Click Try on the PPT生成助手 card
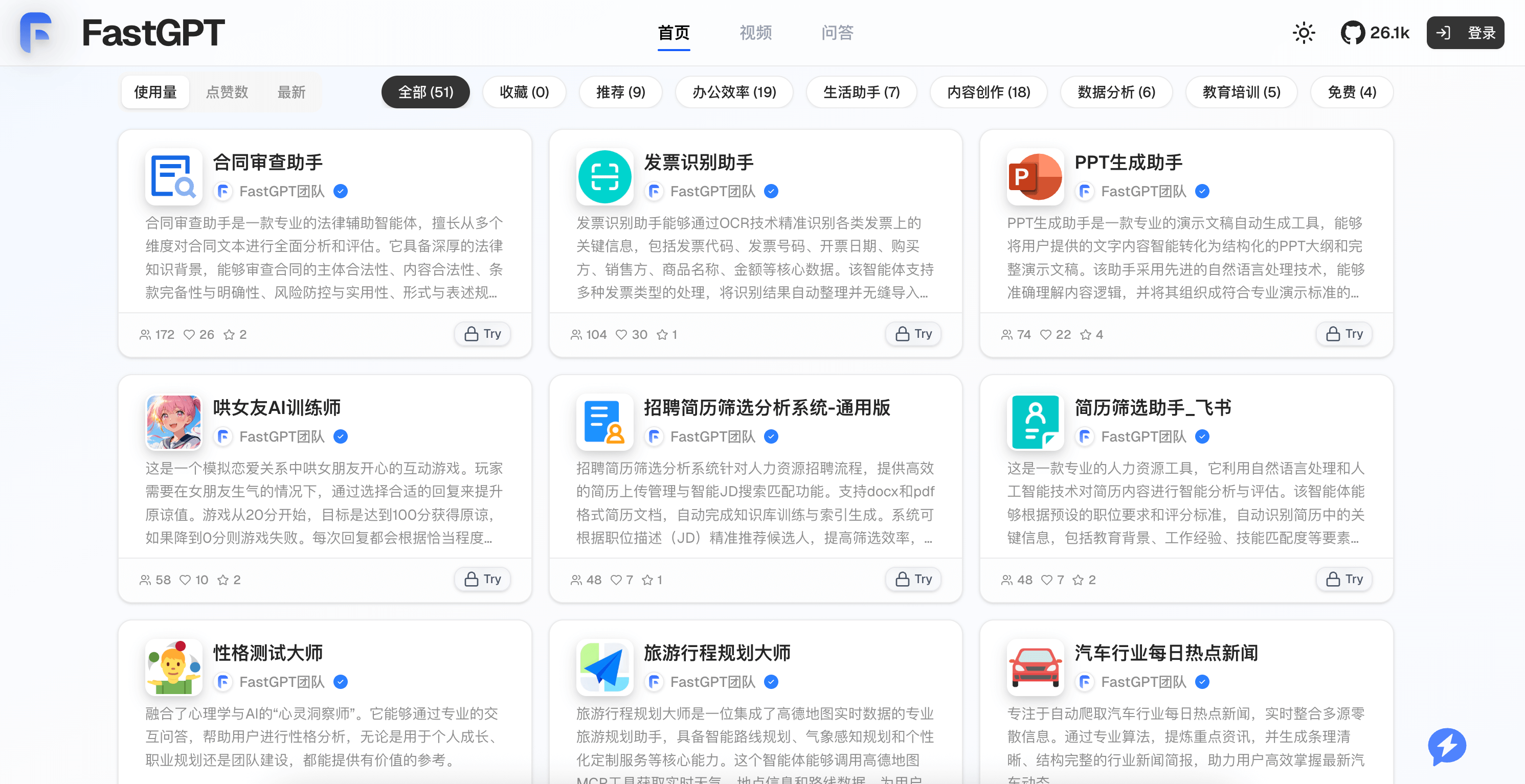Viewport: 1525px width, 784px height. click(1343, 334)
